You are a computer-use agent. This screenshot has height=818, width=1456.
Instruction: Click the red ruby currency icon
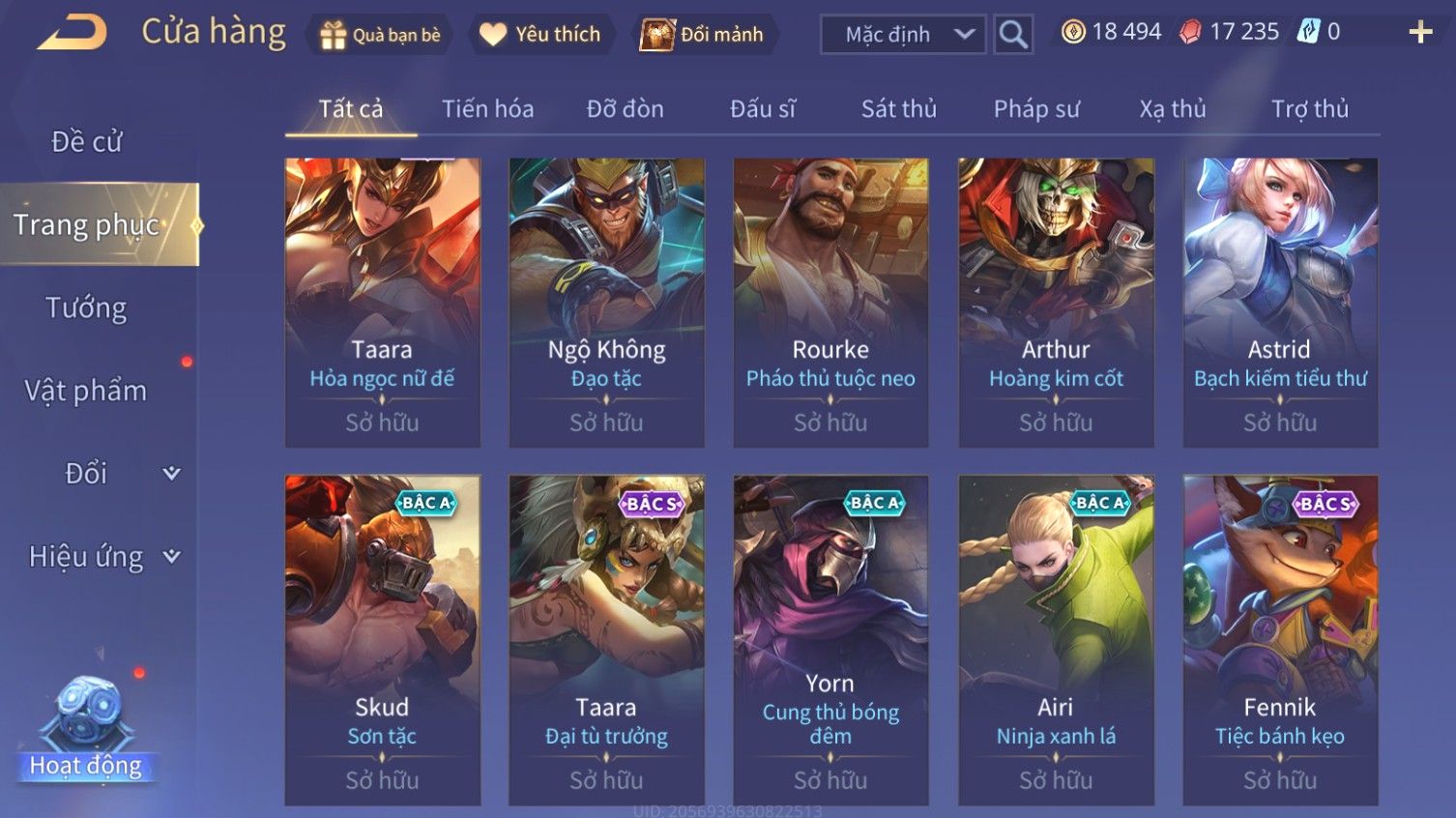click(1190, 32)
